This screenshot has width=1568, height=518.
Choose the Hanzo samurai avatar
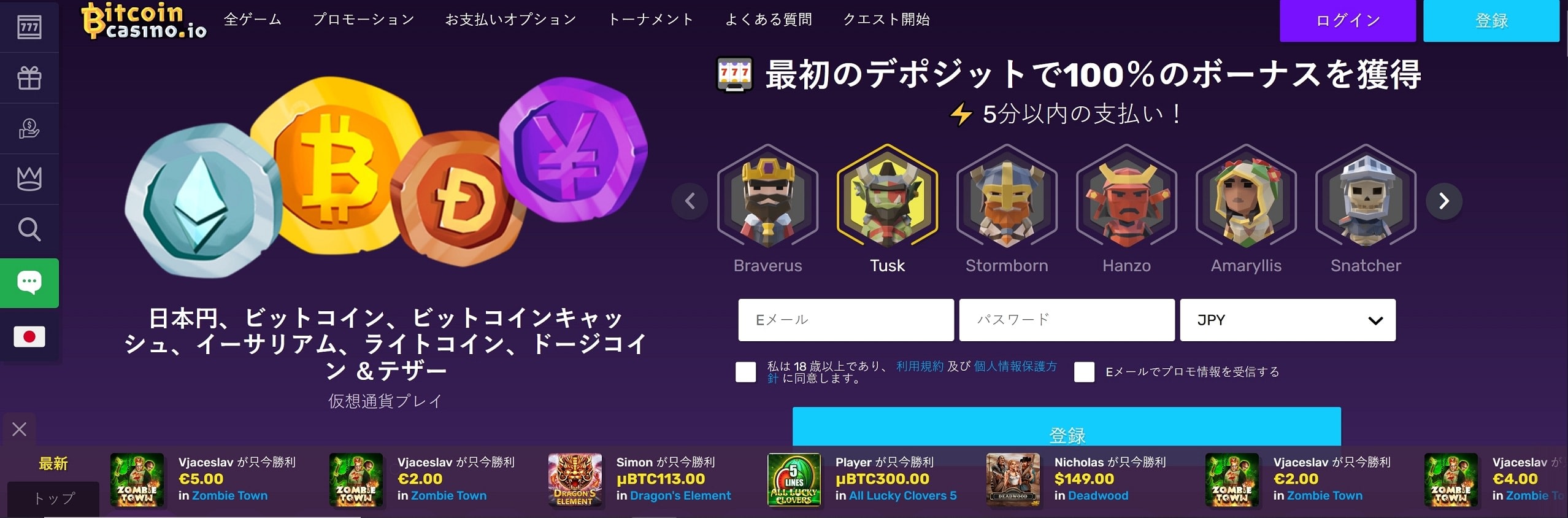click(1126, 196)
